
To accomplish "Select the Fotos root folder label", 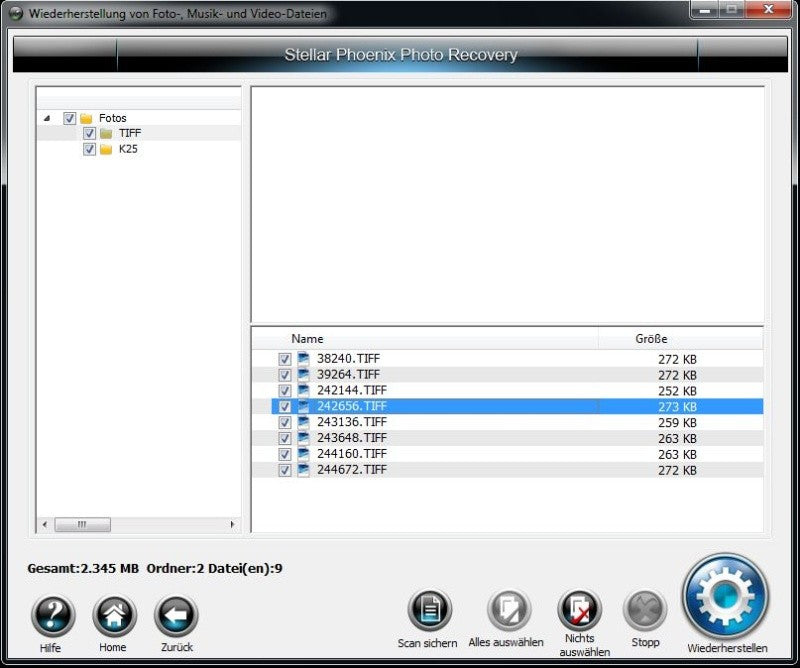I will pos(113,118).
